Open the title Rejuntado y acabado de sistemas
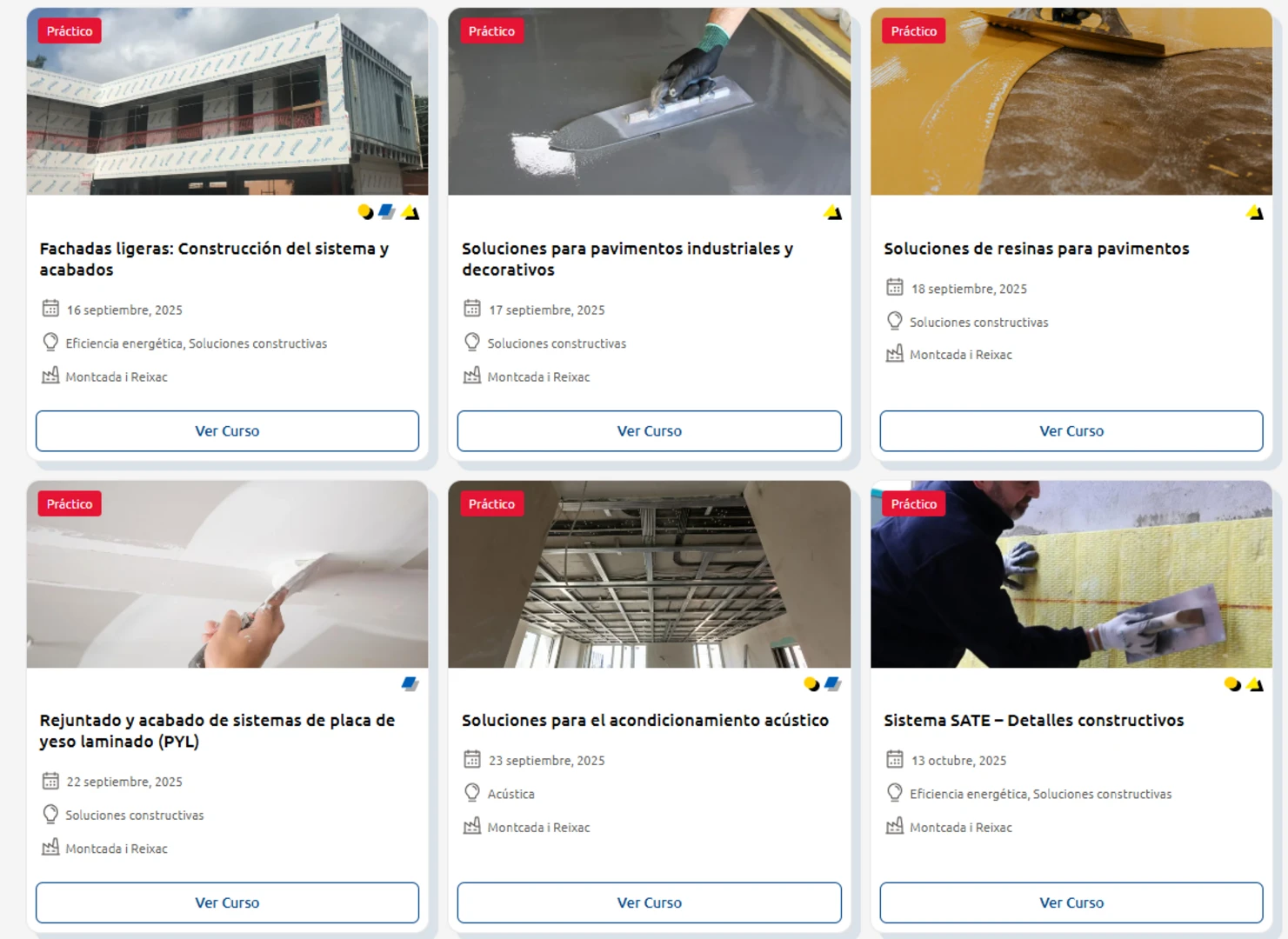This screenshot has height=939, width=1288. [217, 730]
